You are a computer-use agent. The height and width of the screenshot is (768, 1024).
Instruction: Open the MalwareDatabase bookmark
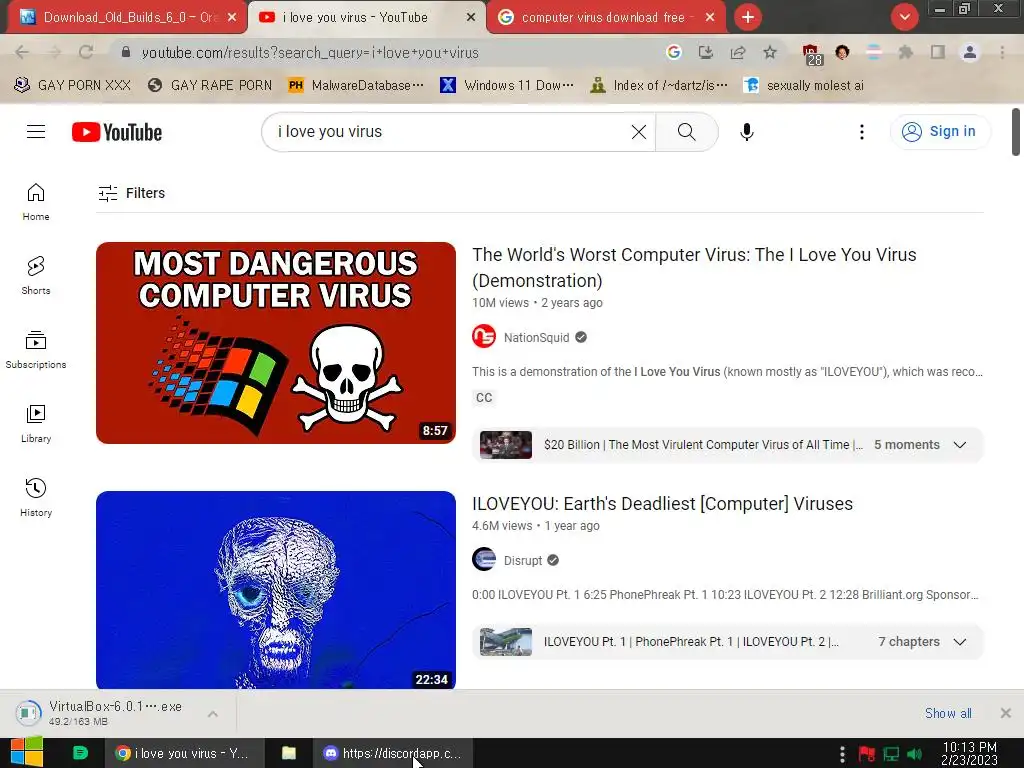(x=356, y=85)
